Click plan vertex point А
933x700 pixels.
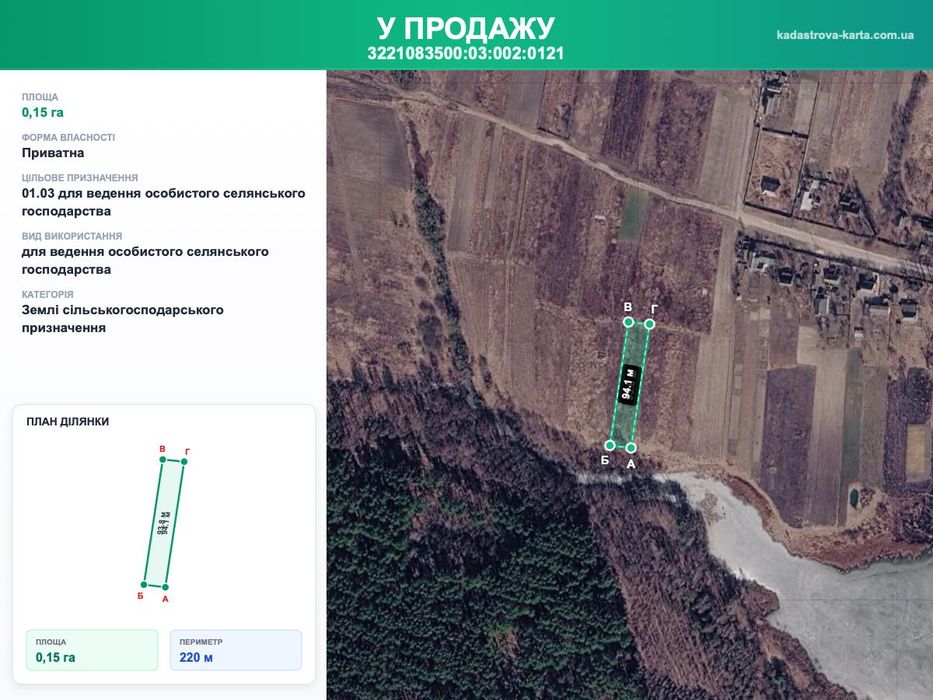pyautogui.click(x=165, y=587)
